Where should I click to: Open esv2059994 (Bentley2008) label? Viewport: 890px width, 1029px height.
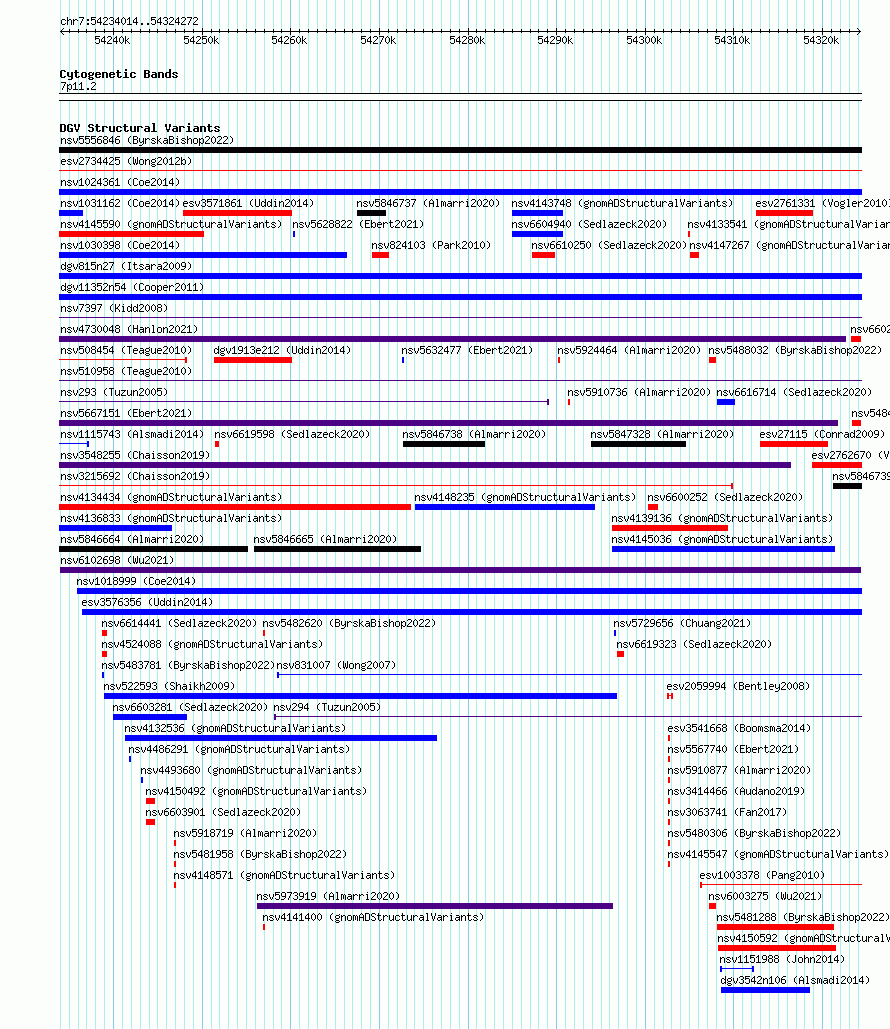click(x=738, y=686)
